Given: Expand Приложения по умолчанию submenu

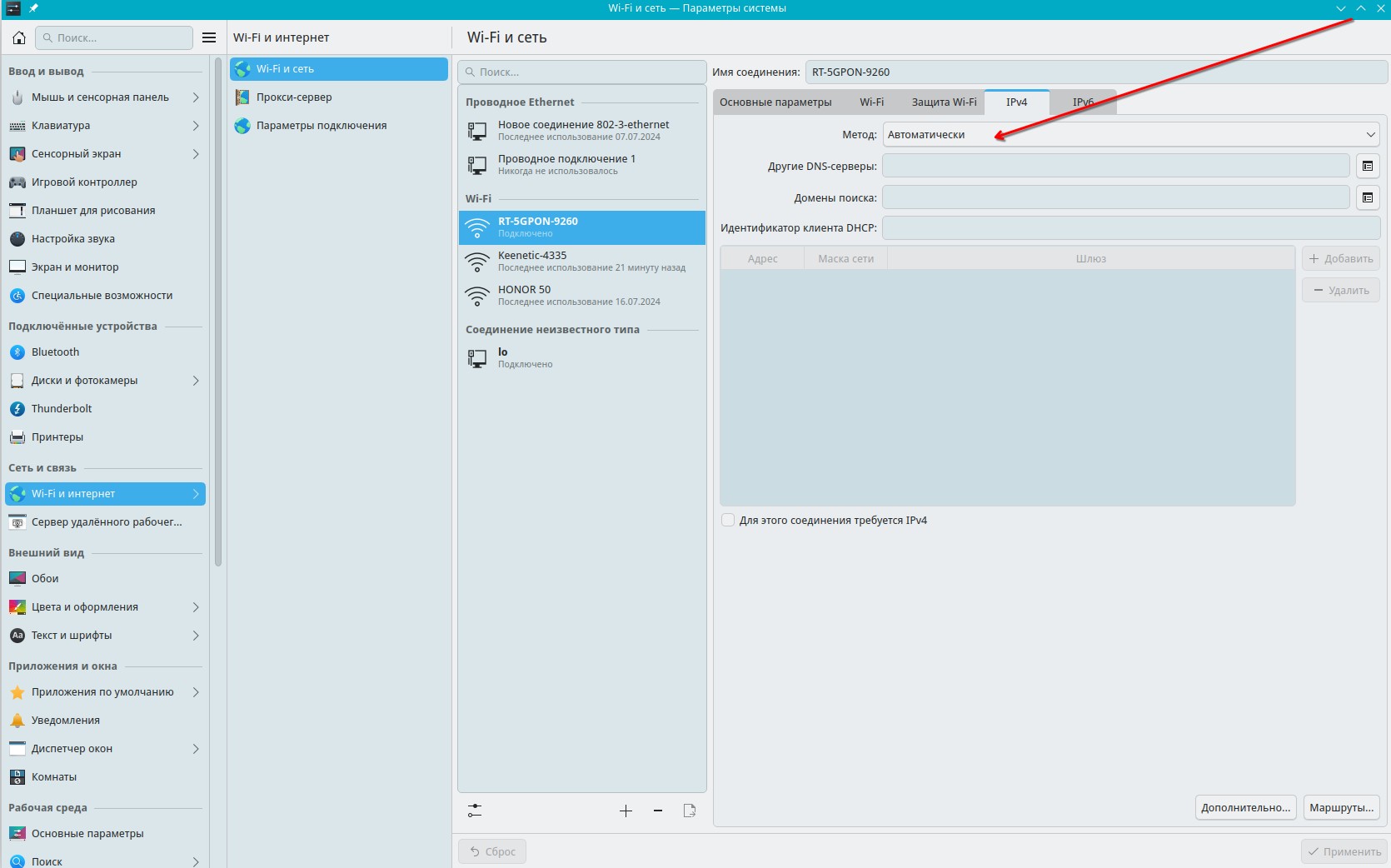Looking at the screenshot, I should tap(196, 692).
